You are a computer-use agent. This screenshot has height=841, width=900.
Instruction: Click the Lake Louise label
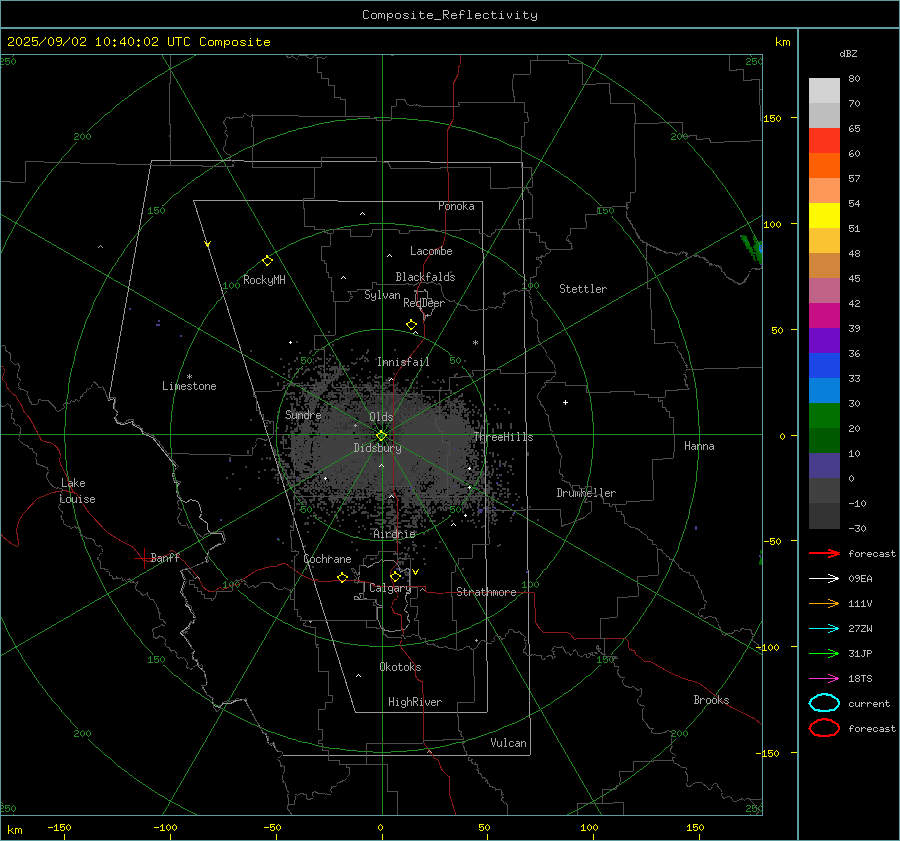point(77,491)
